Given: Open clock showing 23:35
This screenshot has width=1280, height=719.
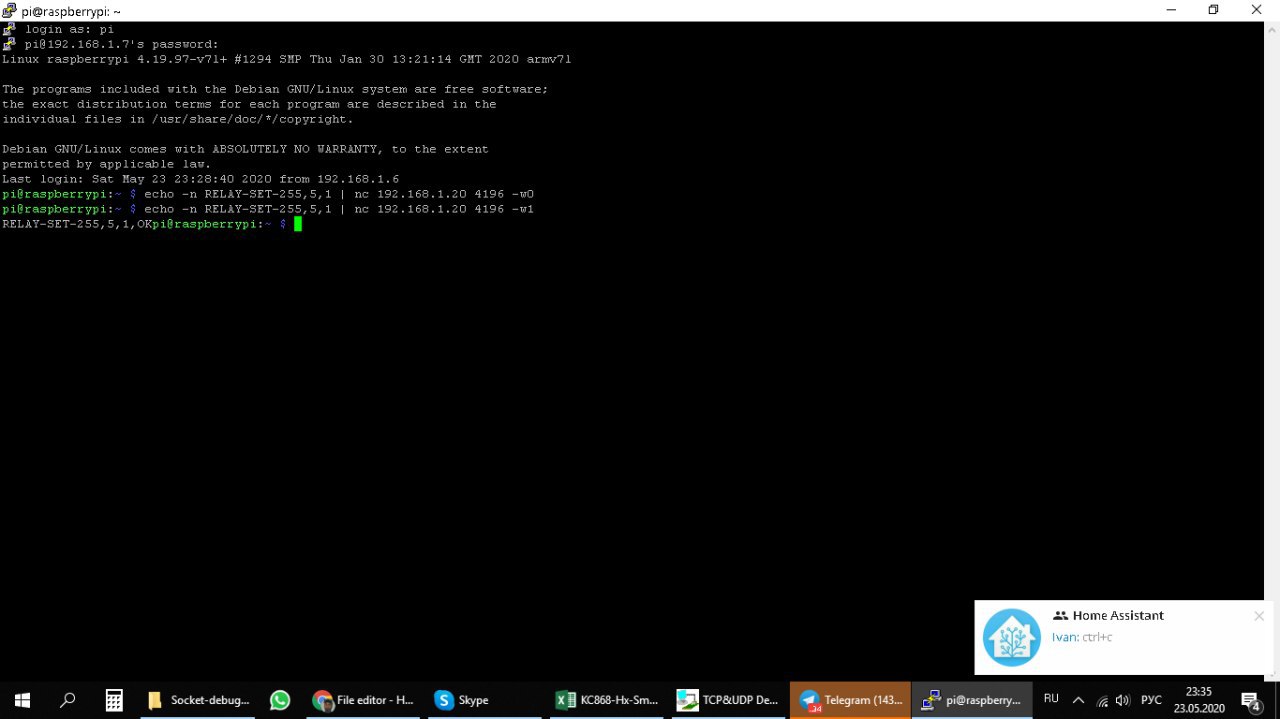Looking at the screenshot, I should pyautogui.click(x=1199, y=700).
